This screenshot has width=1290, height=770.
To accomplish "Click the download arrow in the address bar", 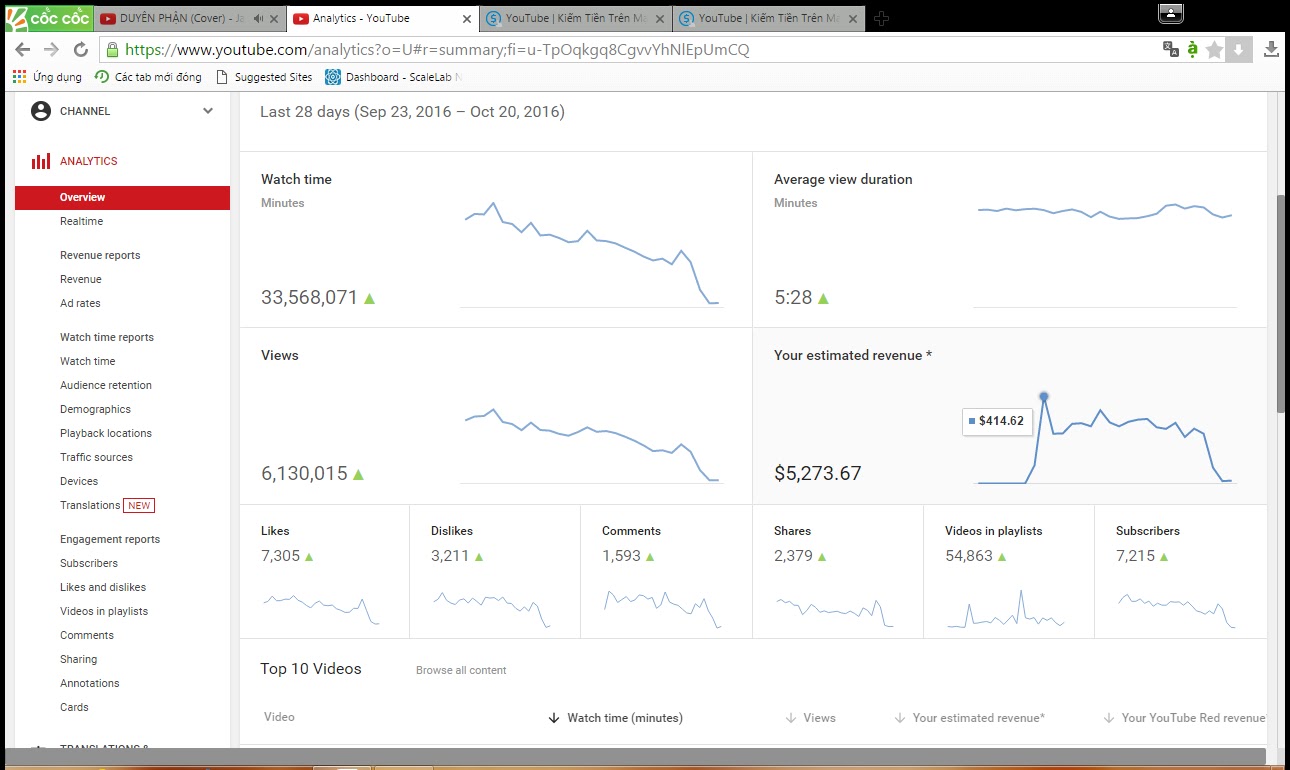I will click(x=1238, y=50).
